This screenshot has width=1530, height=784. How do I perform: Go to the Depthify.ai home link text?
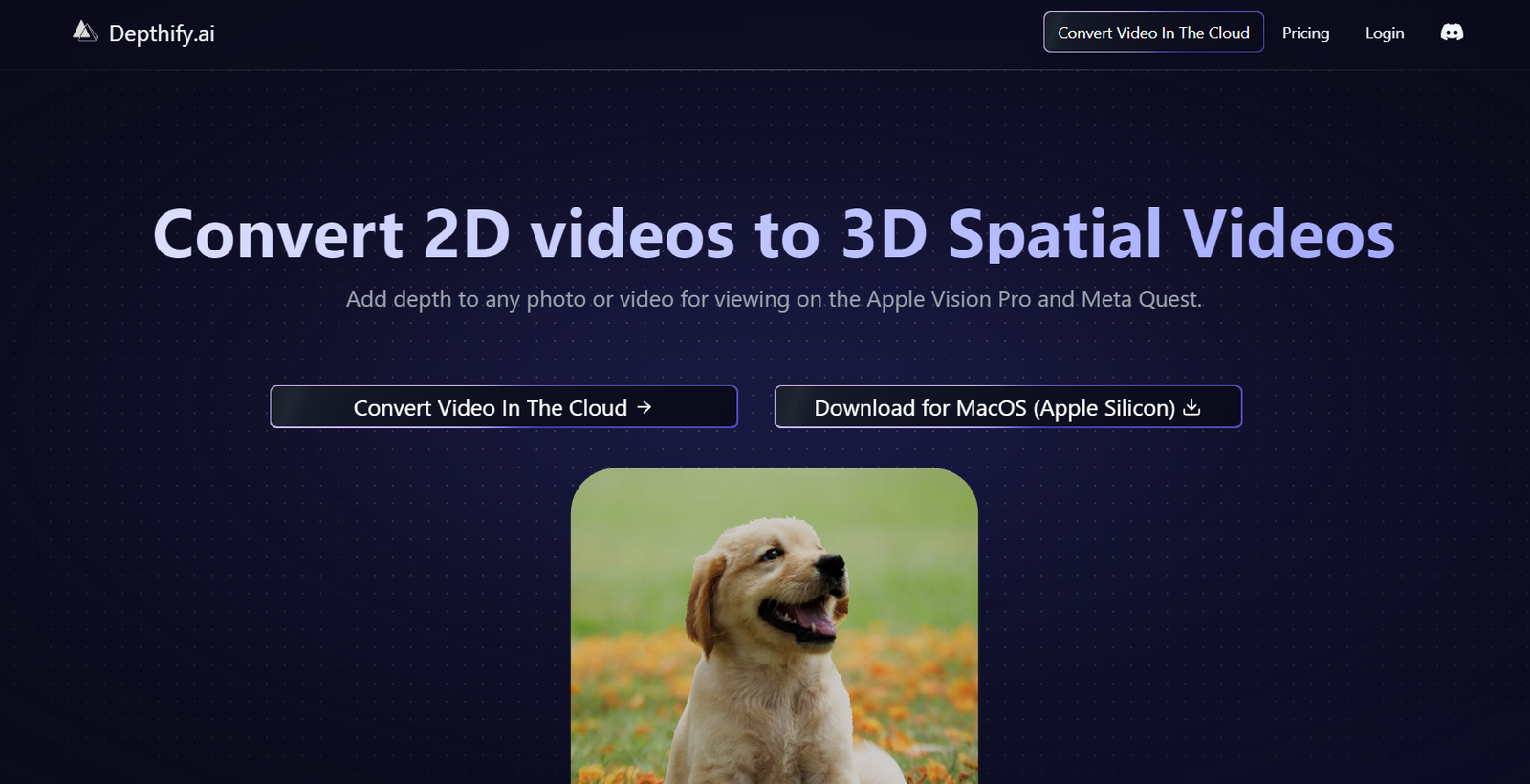tap(162, 33)
